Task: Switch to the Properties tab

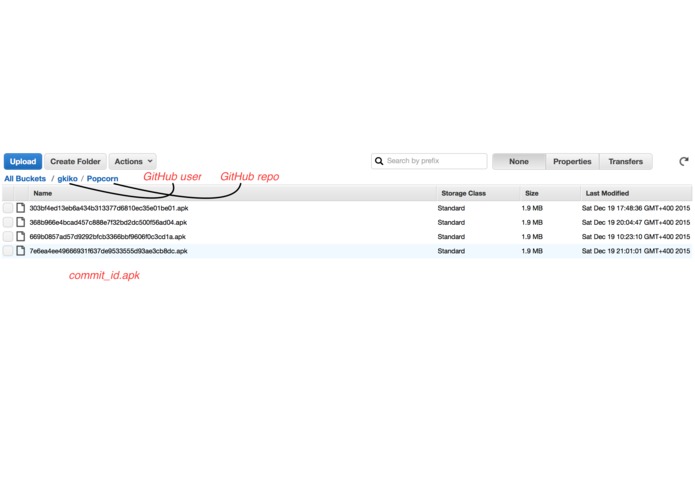Action: [x=572, y=161]
